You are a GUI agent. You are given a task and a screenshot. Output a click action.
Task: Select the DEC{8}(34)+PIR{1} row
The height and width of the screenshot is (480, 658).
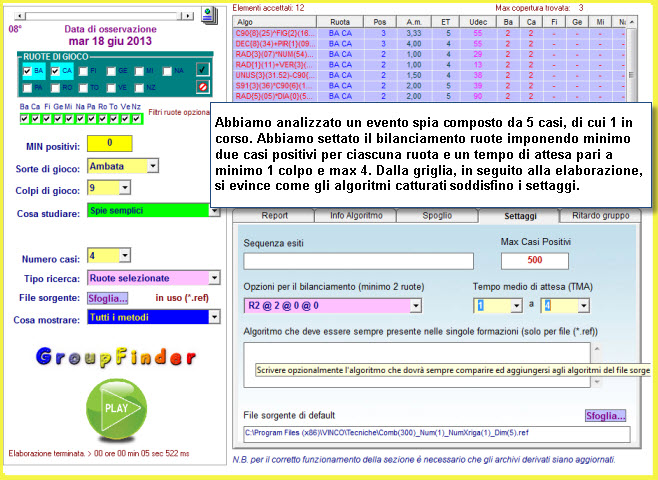pyautogui.click(x=430, y=44)
